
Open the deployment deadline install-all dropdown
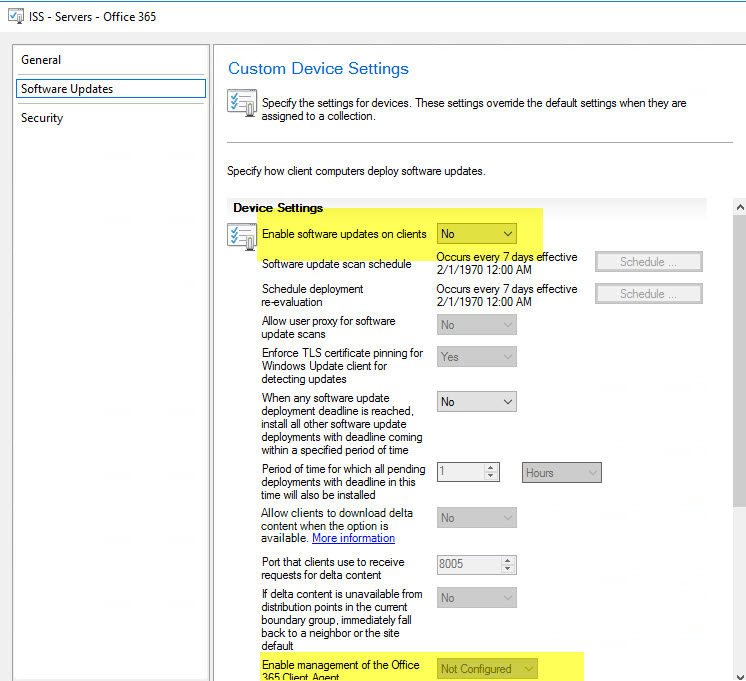[x=476, y=402]
